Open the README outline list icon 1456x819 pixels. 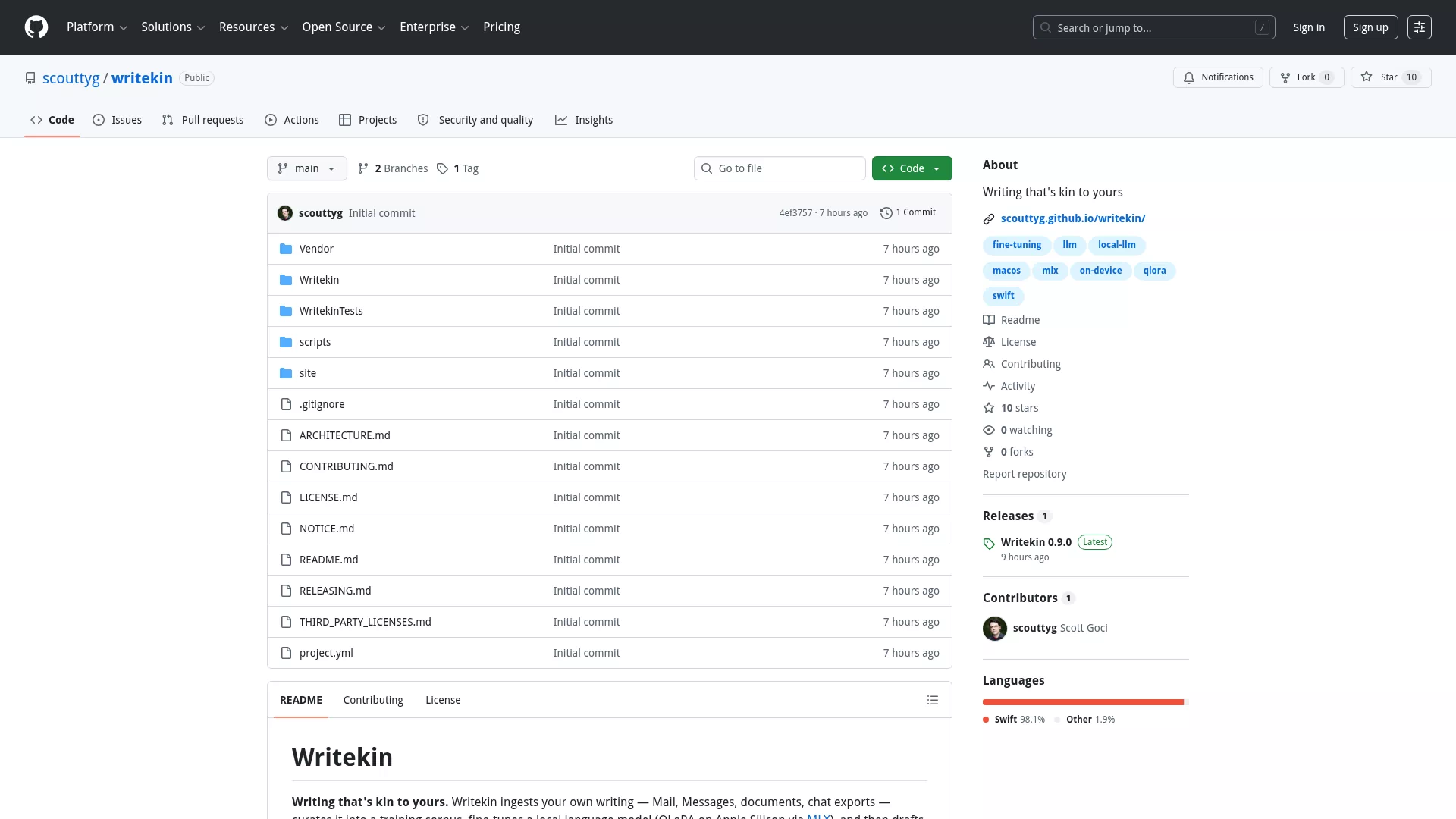(x=933, y=700)
